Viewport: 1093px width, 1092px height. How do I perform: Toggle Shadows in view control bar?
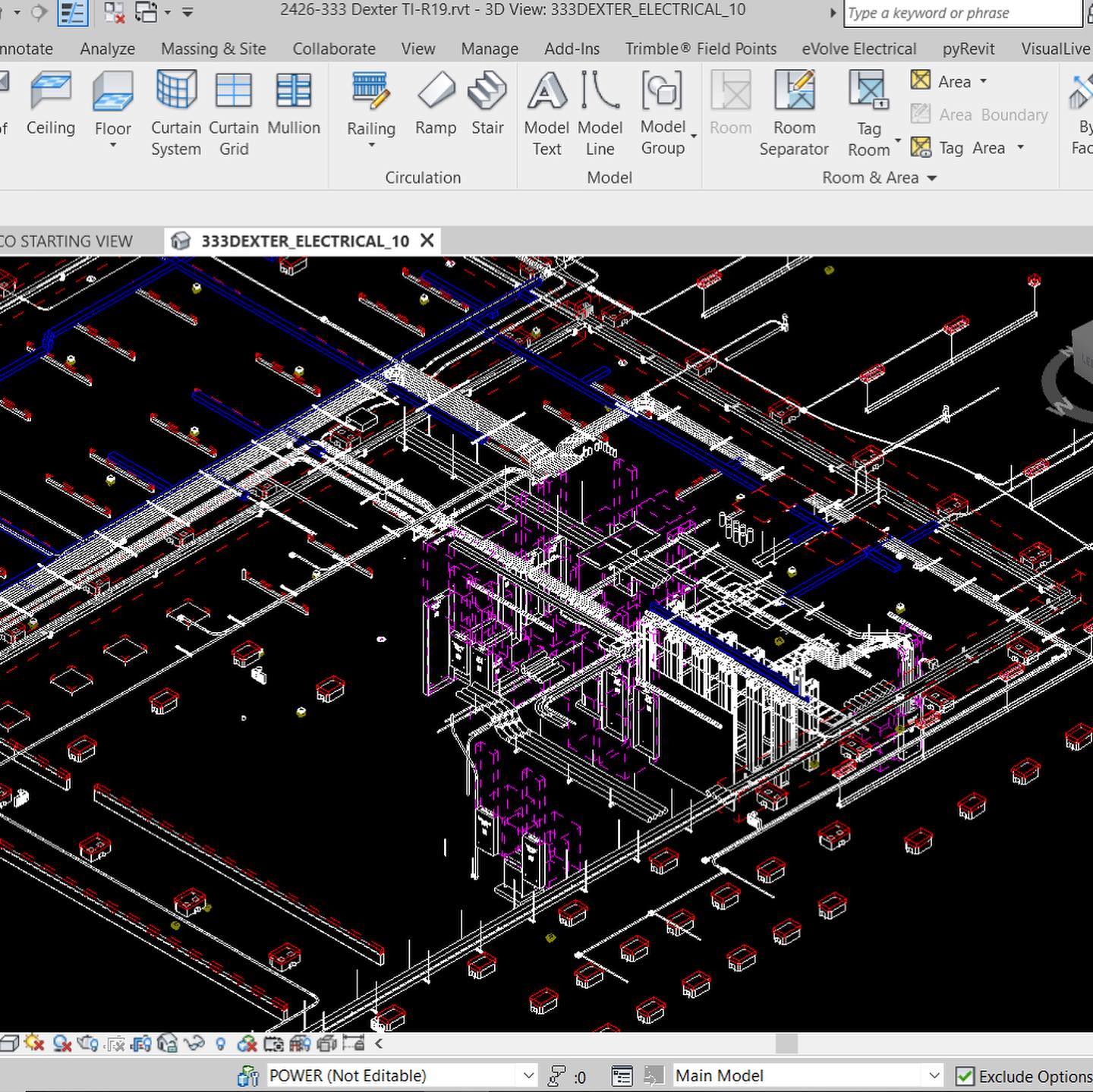click(62, 1043)
